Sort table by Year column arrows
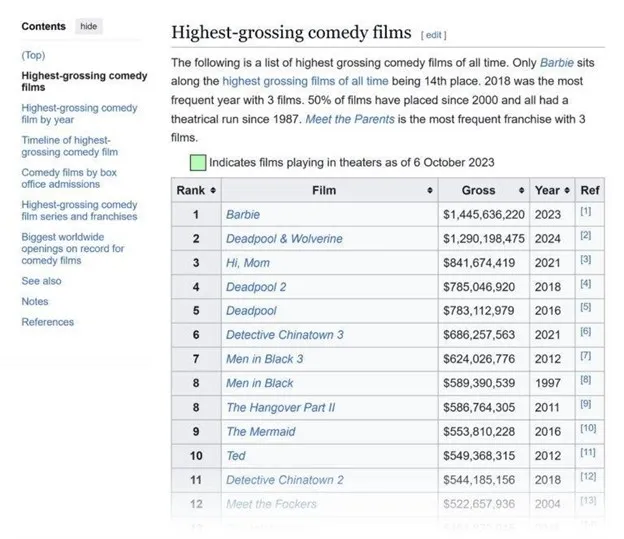 click(567, 190)
